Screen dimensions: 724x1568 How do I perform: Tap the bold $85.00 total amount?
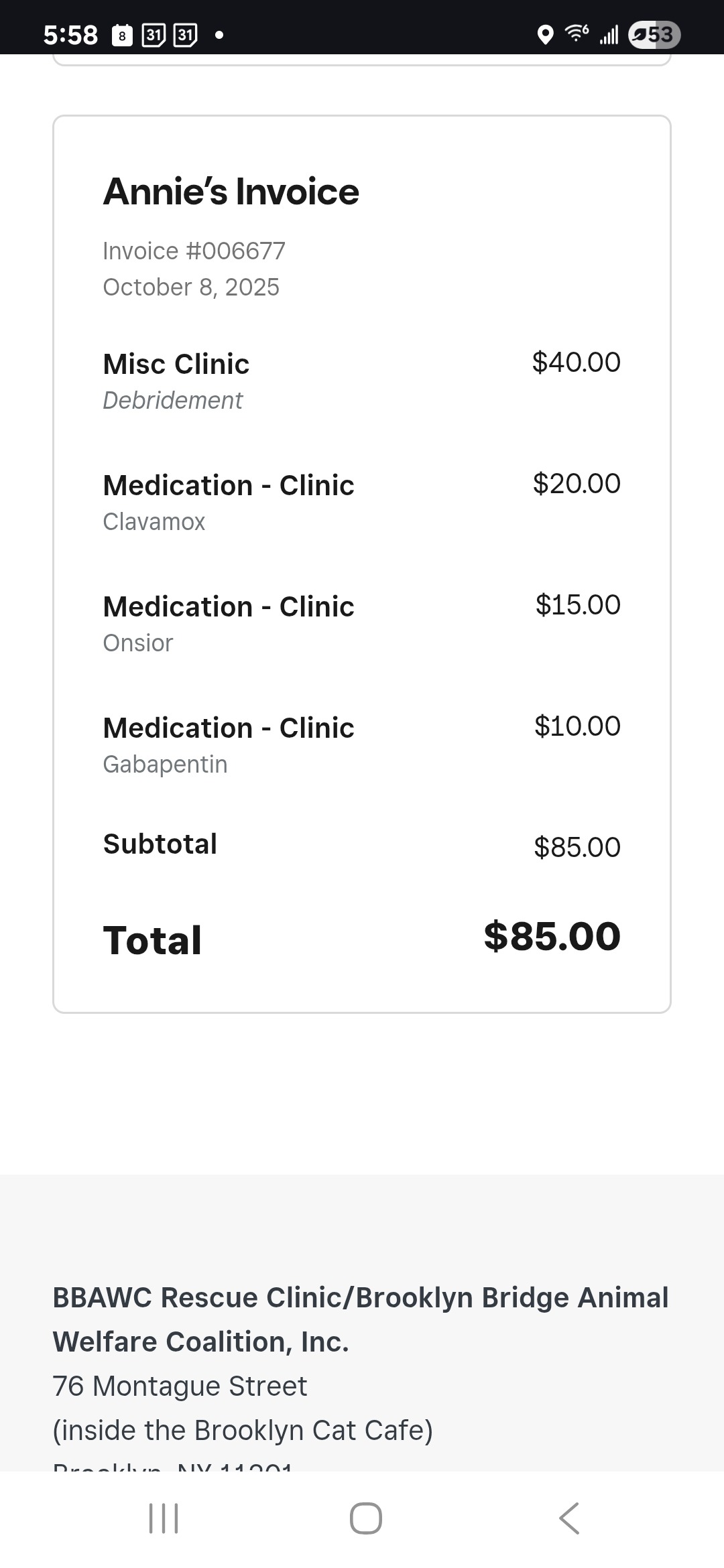[552, 936]
